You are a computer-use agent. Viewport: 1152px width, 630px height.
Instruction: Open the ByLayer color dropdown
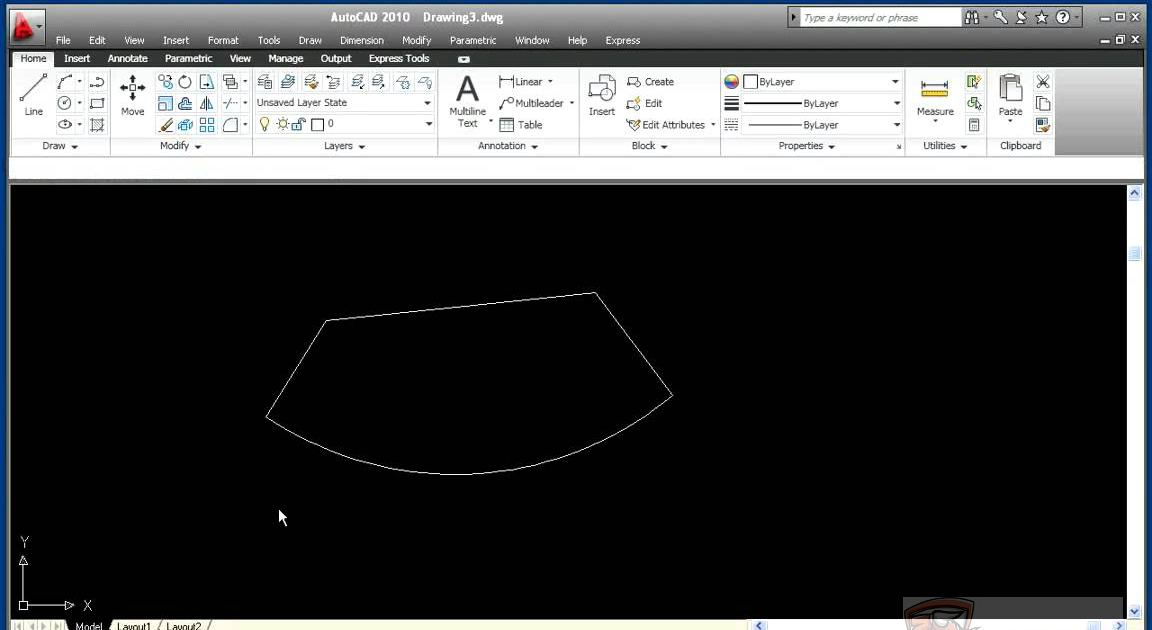pos(895,82)
